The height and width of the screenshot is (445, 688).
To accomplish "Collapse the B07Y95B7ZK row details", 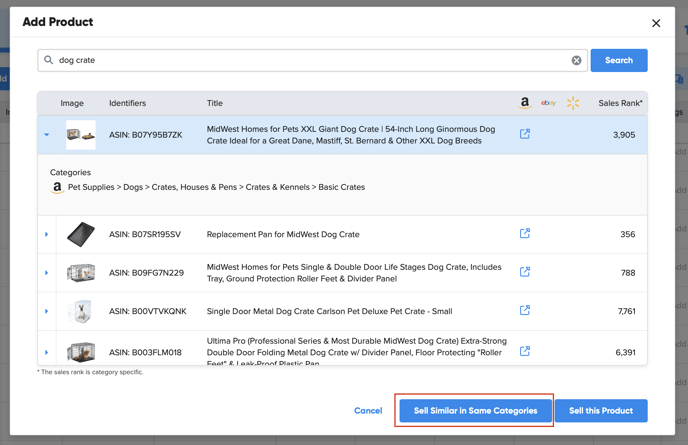I will (47, 135).
